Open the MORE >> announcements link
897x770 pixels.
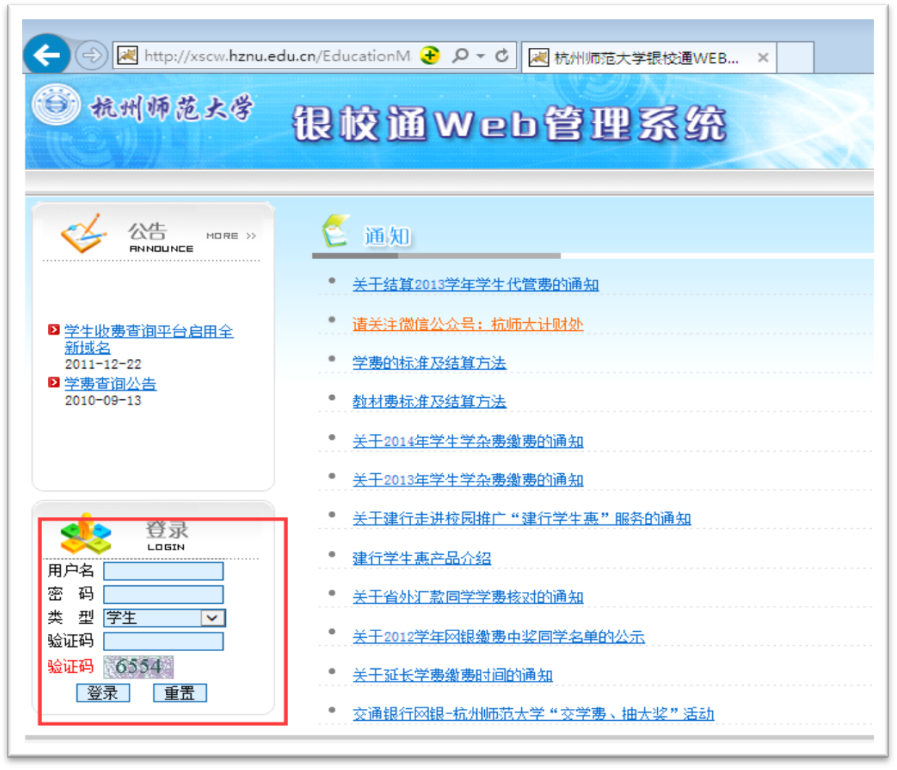(231, 236)
